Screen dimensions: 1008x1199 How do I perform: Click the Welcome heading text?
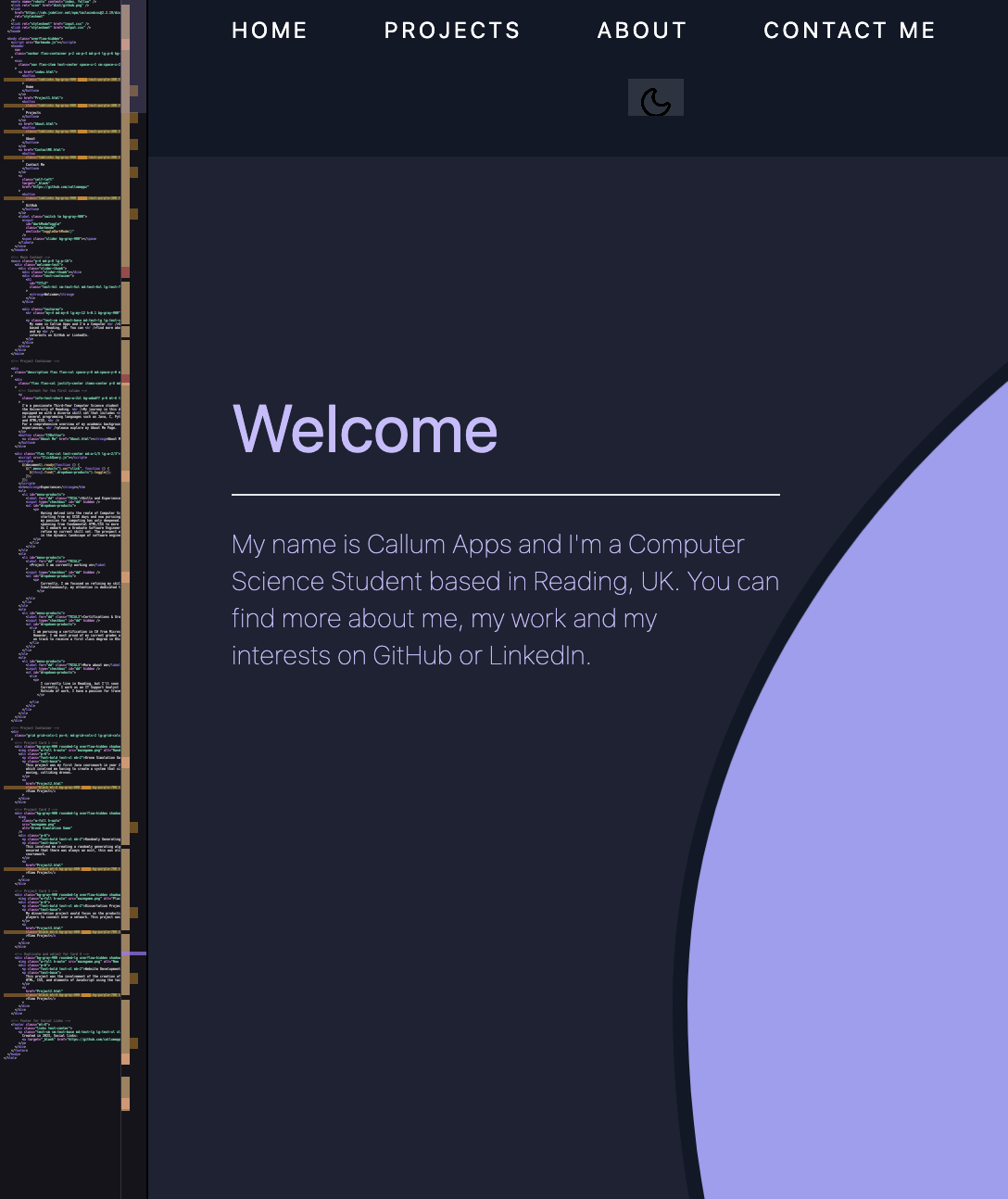click(365, 430)
